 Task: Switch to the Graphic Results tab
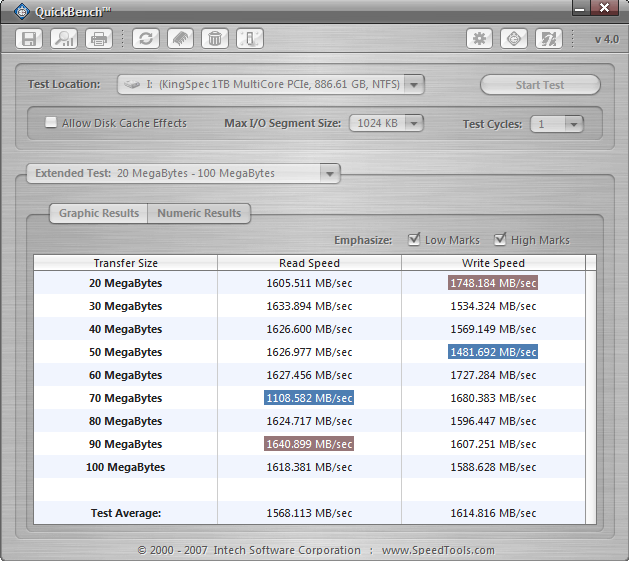[x=98, y=213]
